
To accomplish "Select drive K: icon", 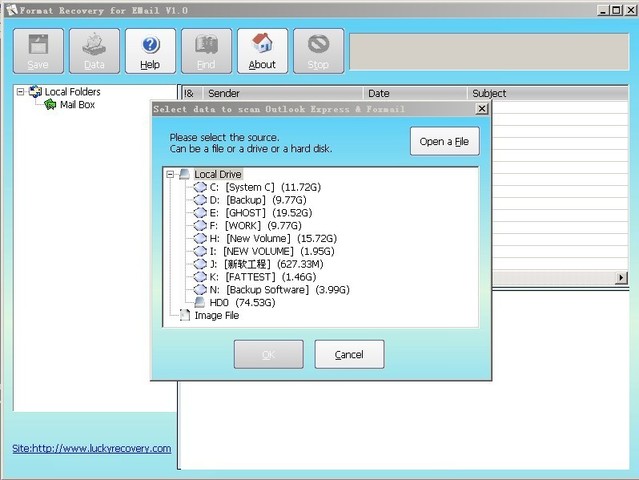I will tap(200, 277).
